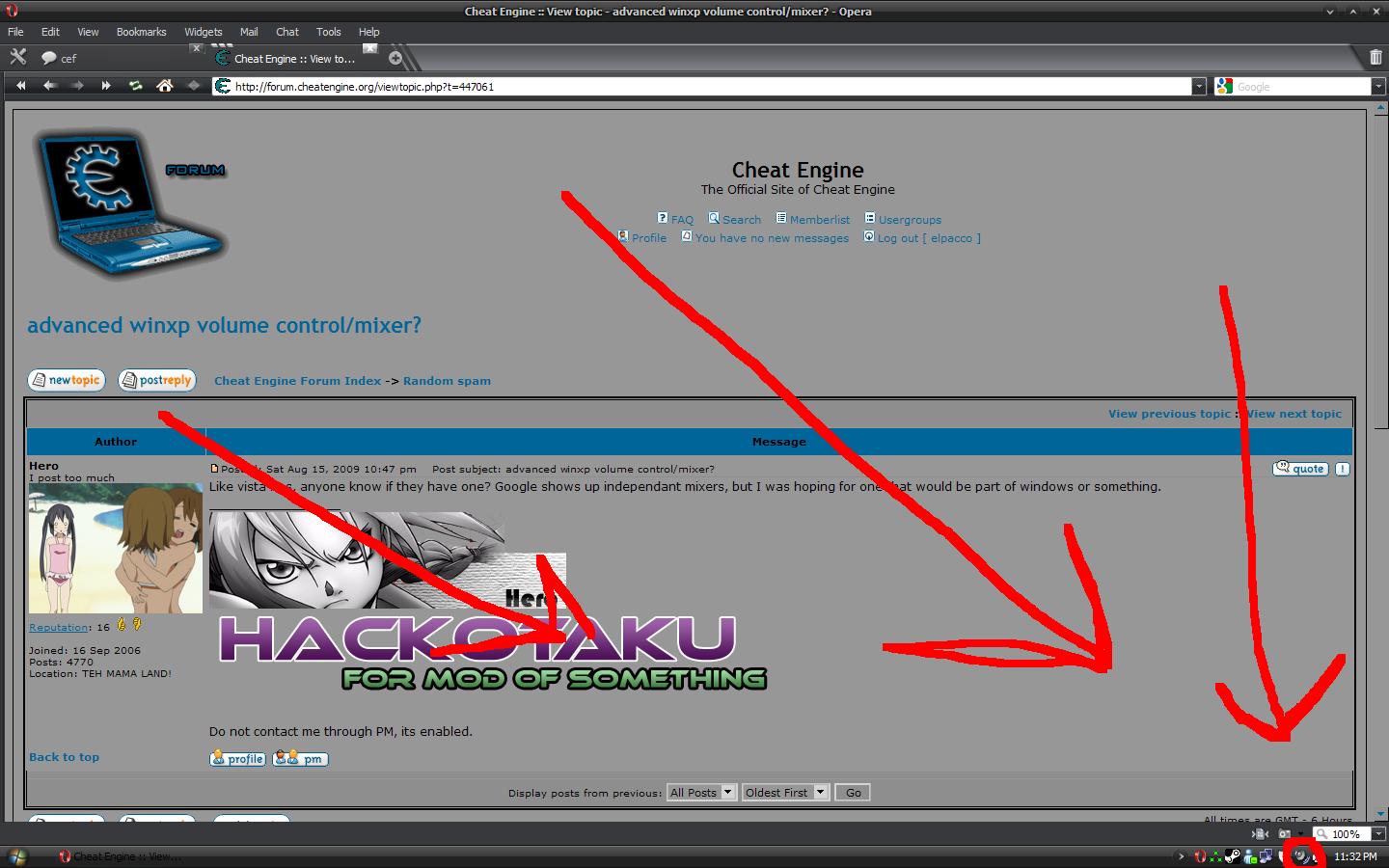The height and width of the screenshot is (868, 1389).
Task: Toggle image display camera icon
Action: click(x=1284, y=834)
